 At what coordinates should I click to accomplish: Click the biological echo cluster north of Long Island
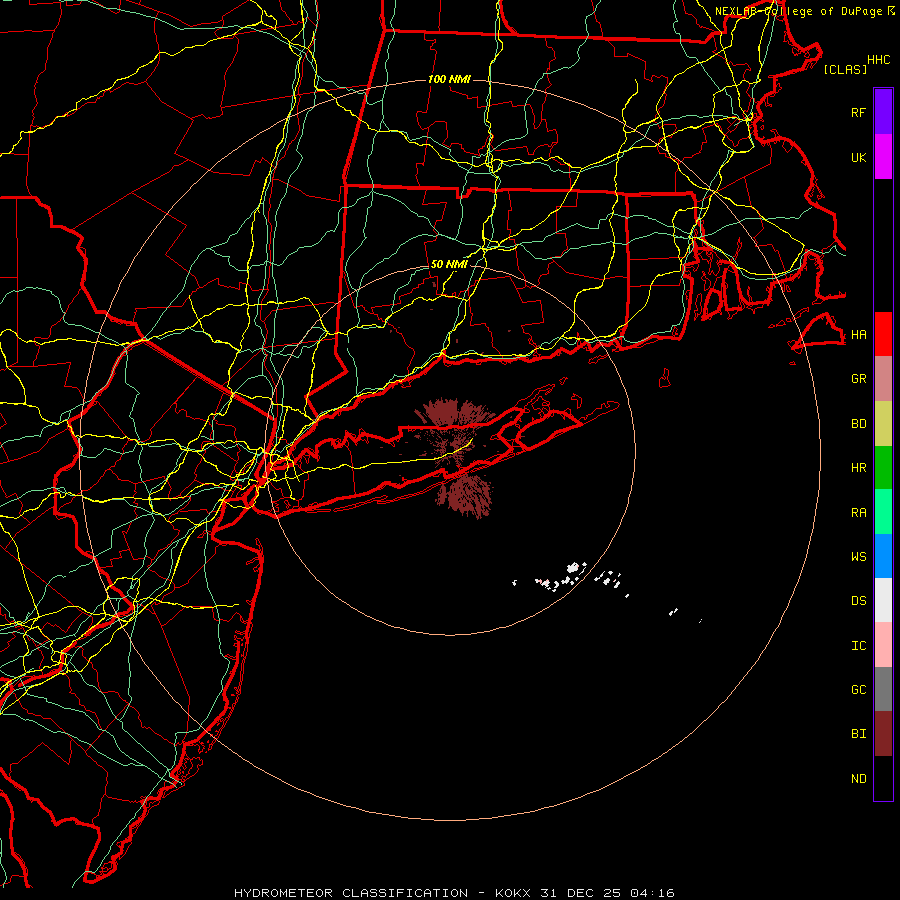pos(455,414)
